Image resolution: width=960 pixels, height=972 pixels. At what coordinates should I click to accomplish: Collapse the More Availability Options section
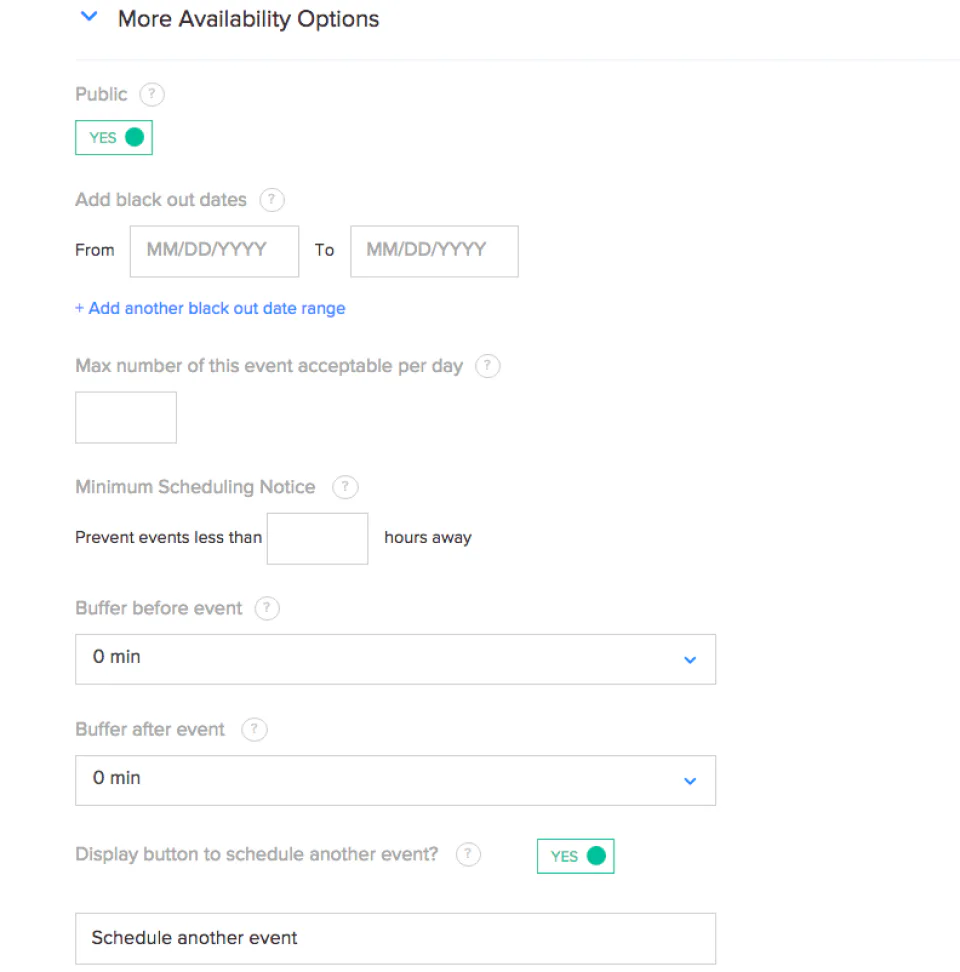pos(88,16)
